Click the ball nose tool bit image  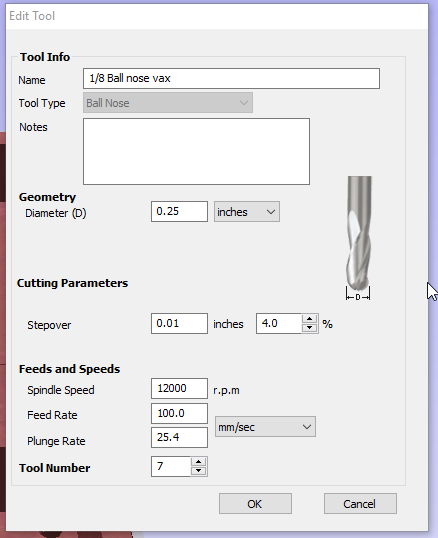[358, 238]
